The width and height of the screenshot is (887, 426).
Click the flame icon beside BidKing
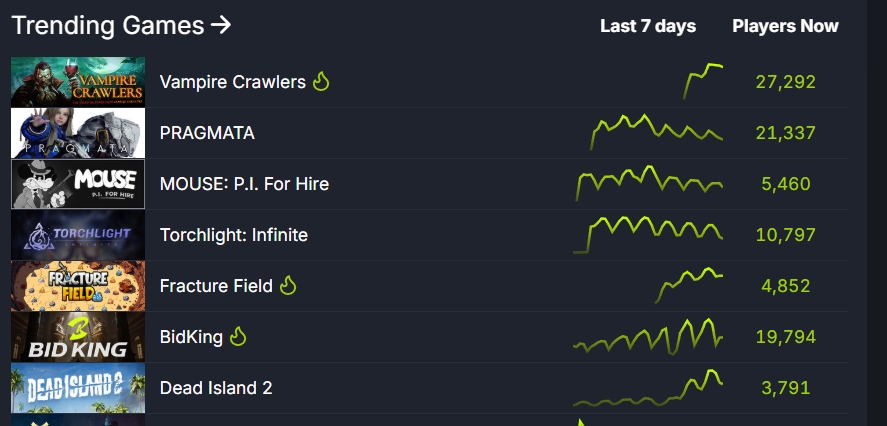tap(238, 337)
